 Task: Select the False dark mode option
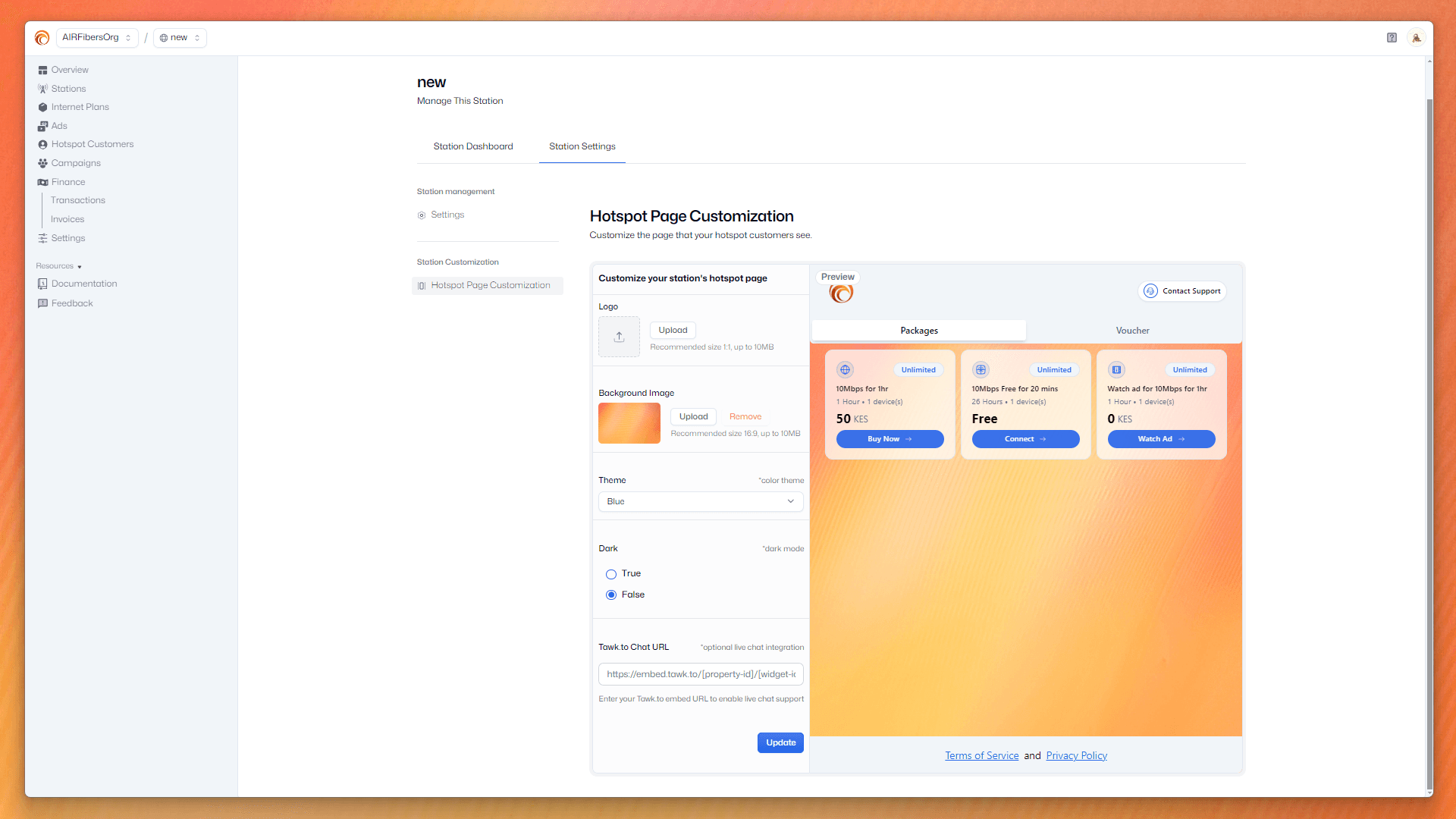pyautogui.click(x=611, y=595)
